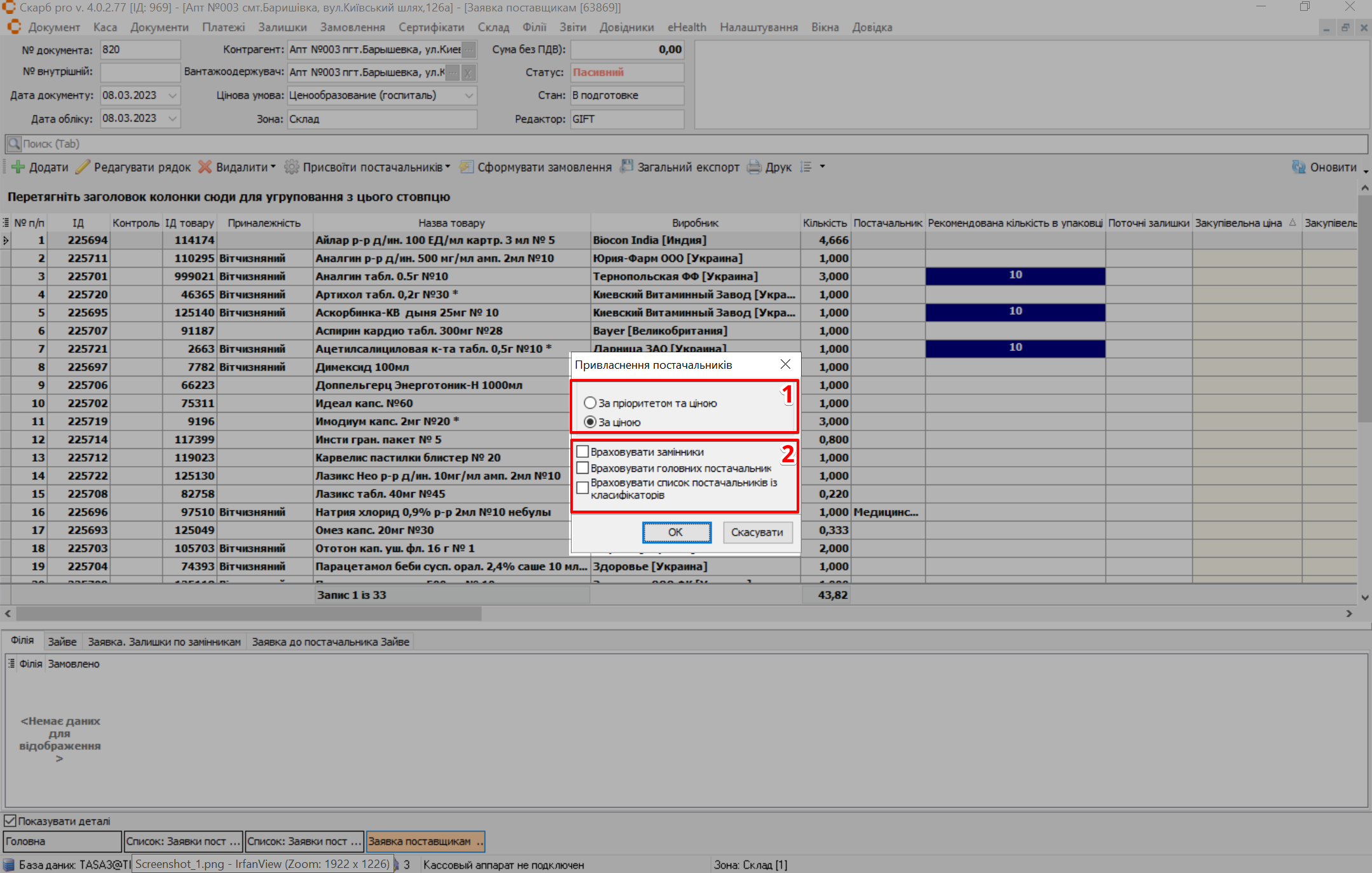Open the Дата документу date dropdown
Screen dimensions: 1372x873
coord(172,95)
